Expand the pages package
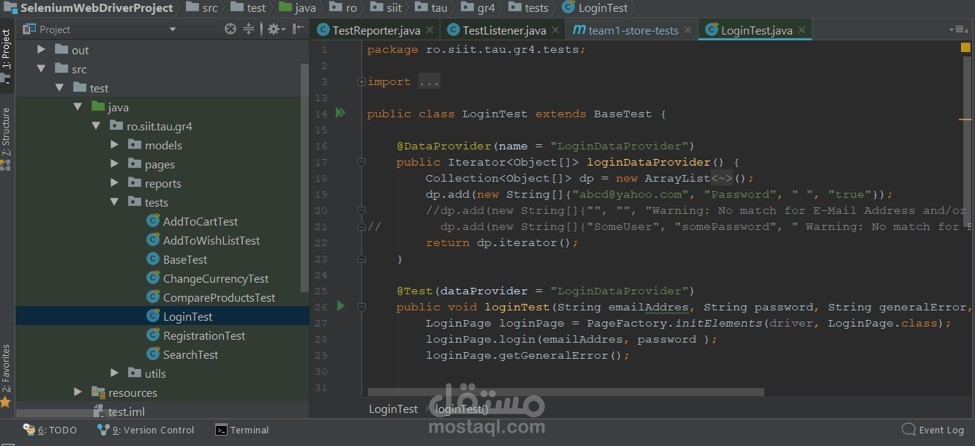This screenshot has width=975, height=446. click(x=114, y=164)
